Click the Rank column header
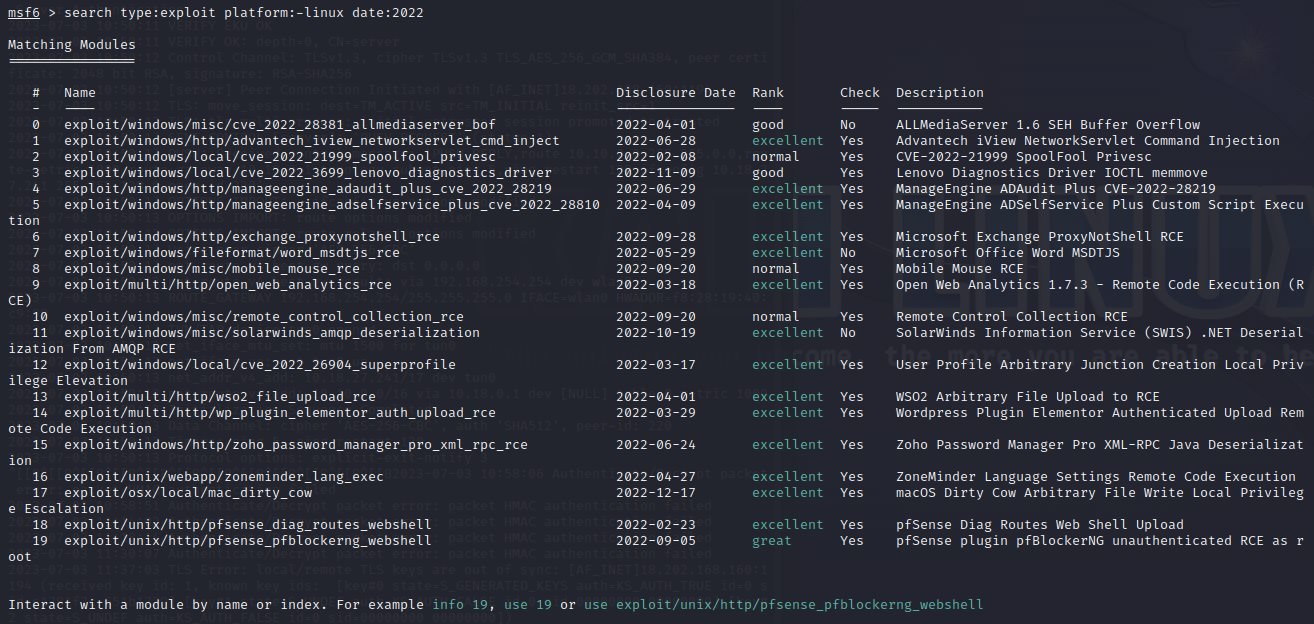Screen dimensions: 1314x624 [768, 93]
